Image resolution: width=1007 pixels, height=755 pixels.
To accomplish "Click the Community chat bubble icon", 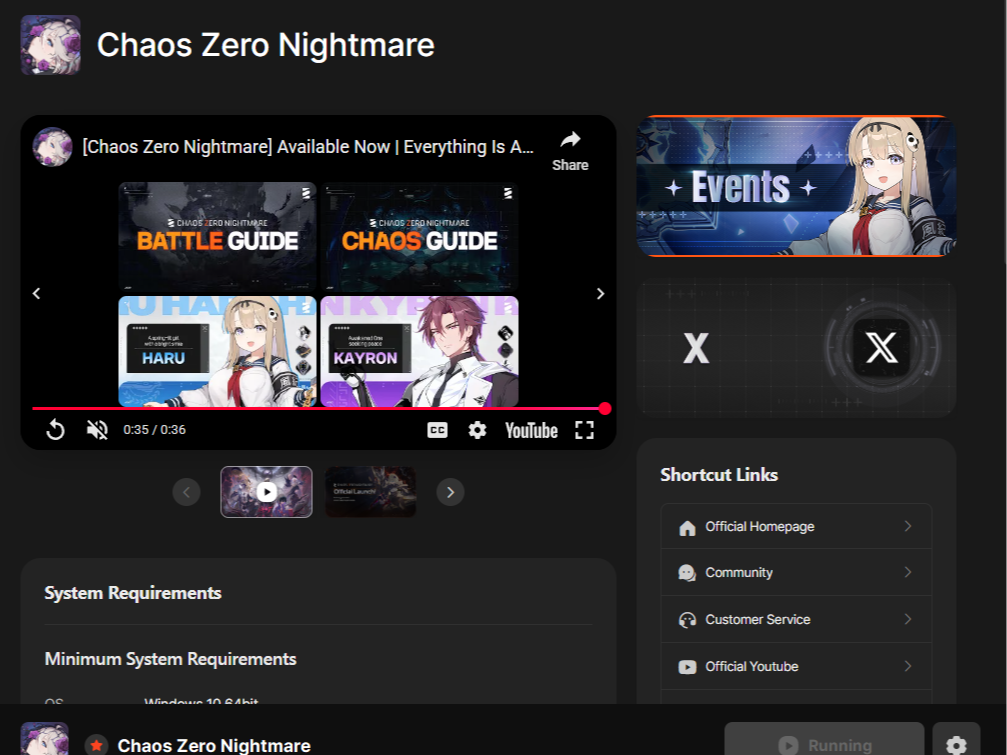I will tap(687, 573).
